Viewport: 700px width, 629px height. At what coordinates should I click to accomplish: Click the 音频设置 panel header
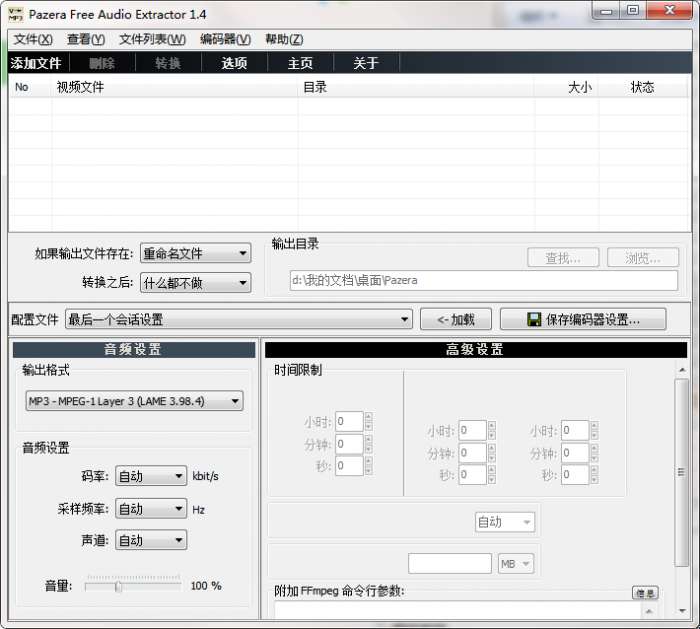pyautogui.click(x=133, y=350)
